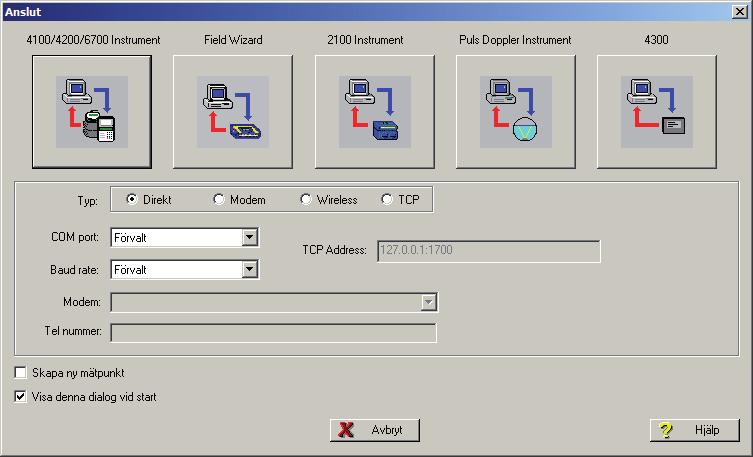
Task: Click the 'Puls Doppler Instrument' label text
Action: tap(515, 40)
